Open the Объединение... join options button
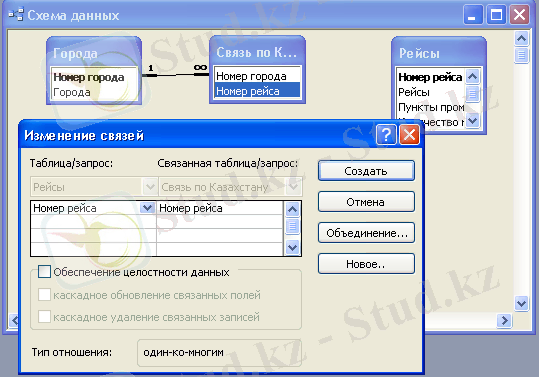 pos(366,233)
